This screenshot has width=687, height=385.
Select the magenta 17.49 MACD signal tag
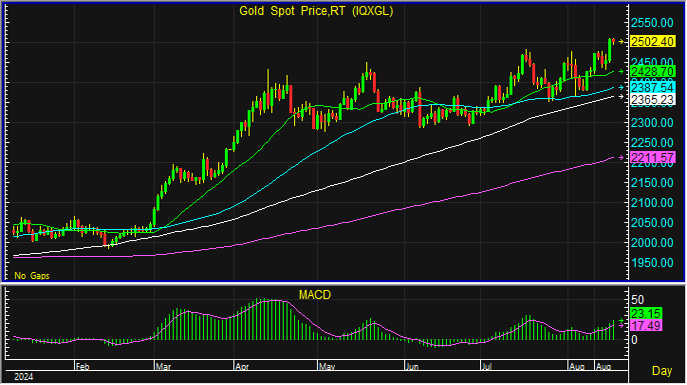[x=646, y=326]
